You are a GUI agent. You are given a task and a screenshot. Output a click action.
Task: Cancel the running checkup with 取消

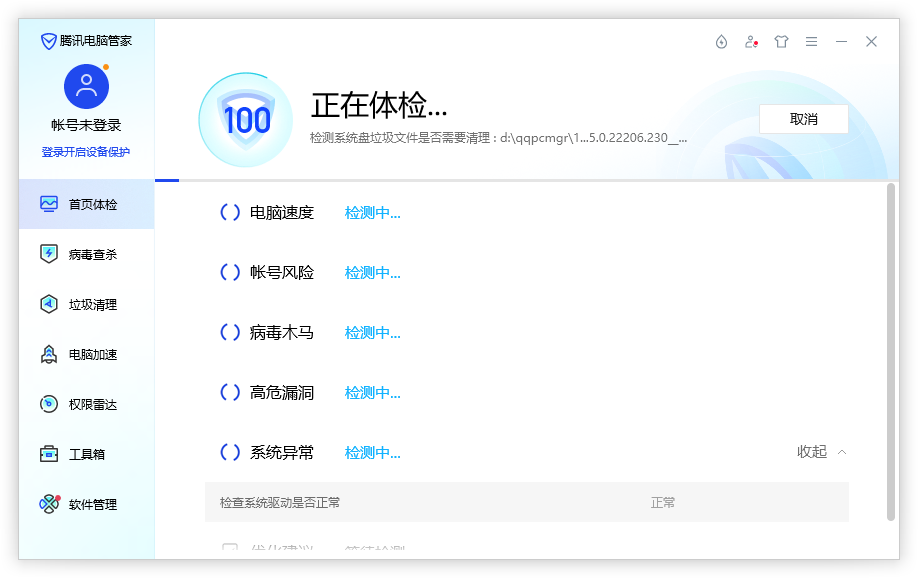pos(803,118)
